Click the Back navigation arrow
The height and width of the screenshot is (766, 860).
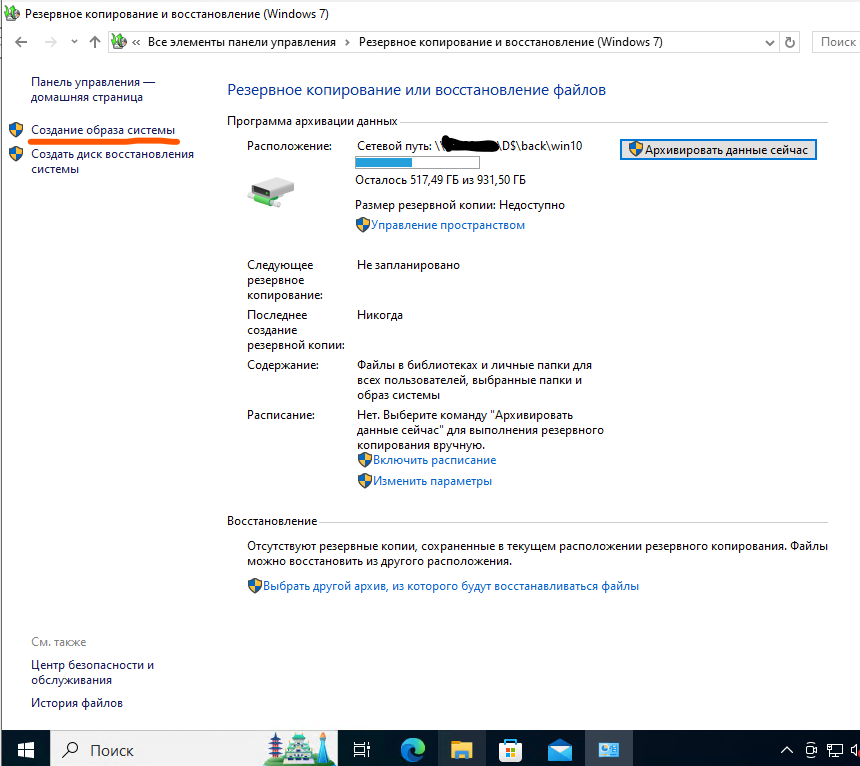[x=21, y=42]
